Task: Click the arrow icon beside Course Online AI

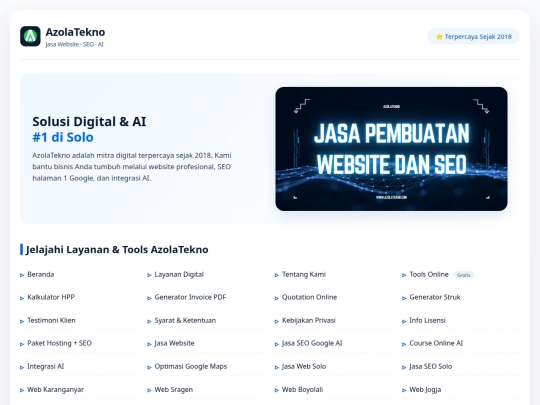Action: pyautogui.click(x=404, y=344)
